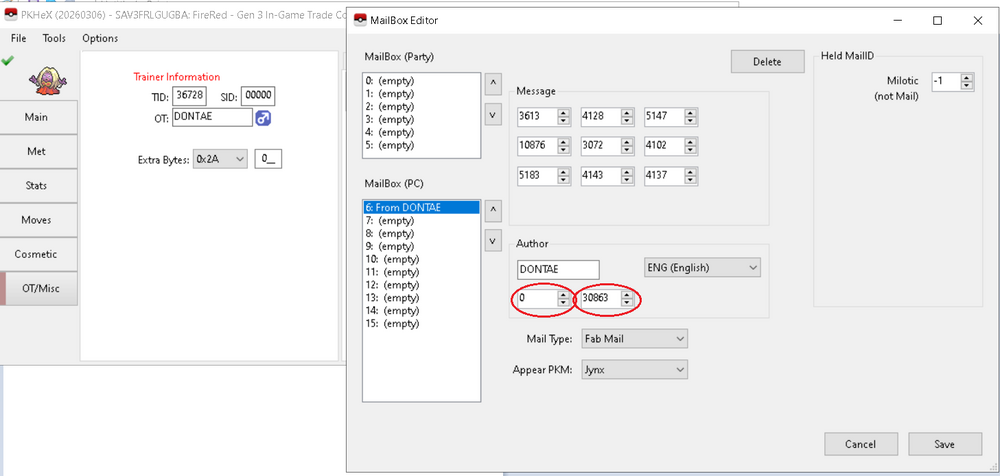Viewport: 1000px width, 476px height.
Task: Increment the Held MailID Milotic value
Action: coord(967,78)
